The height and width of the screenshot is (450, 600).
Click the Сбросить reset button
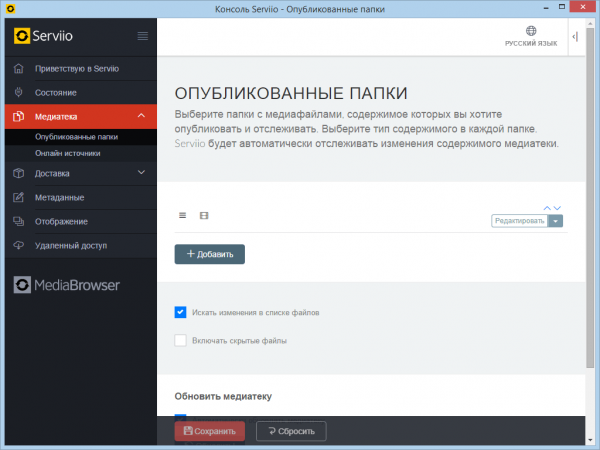click(x=291, y=432)
